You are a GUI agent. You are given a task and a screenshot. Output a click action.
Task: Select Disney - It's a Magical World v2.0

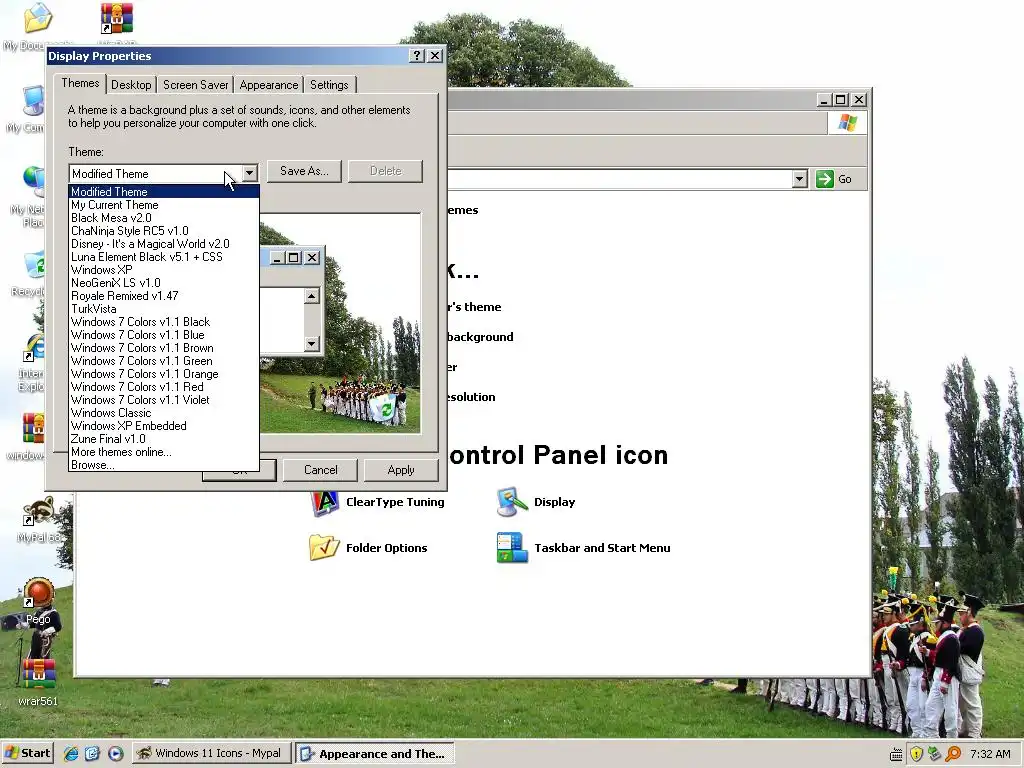tap(164, 244)
